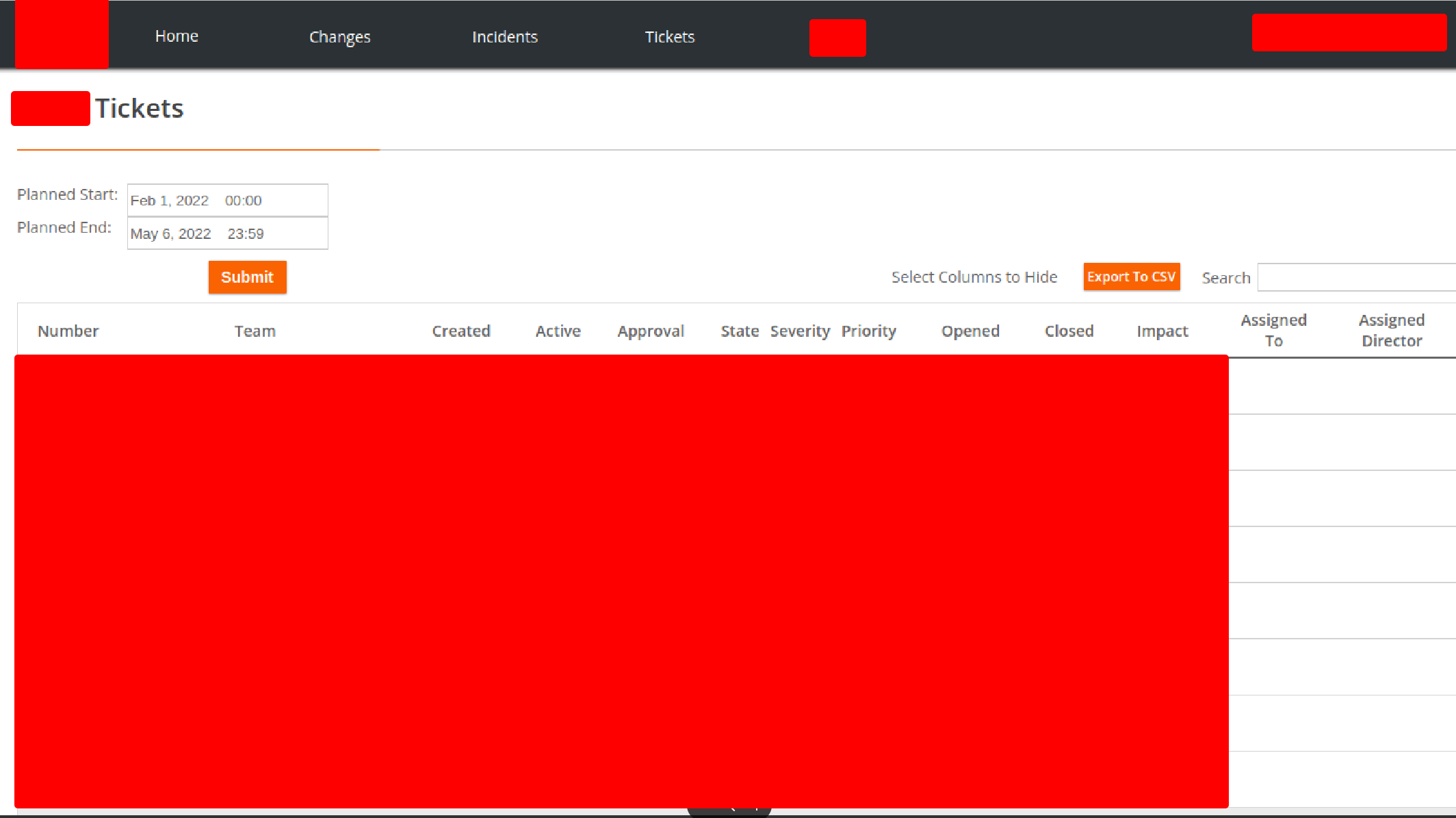1456x818 pixels.
Task: Focus the Search text box
Action: [x=1355, y=277]
